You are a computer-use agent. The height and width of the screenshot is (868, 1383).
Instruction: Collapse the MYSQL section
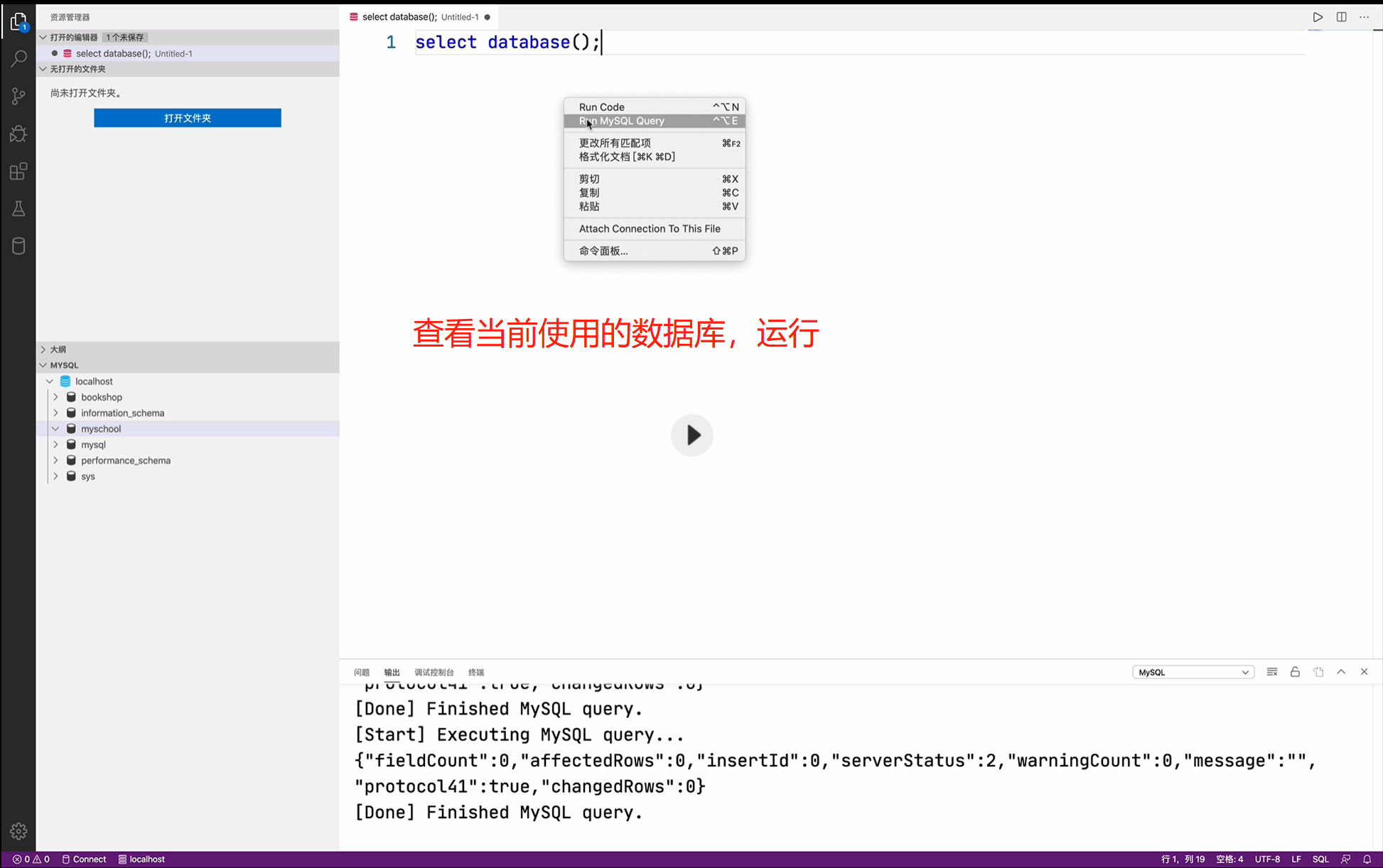click(x=43, y=365)
